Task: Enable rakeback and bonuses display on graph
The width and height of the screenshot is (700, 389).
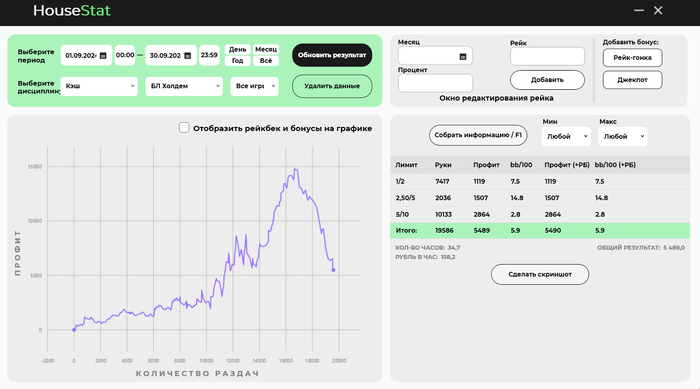Action: [x=184, y=128]
